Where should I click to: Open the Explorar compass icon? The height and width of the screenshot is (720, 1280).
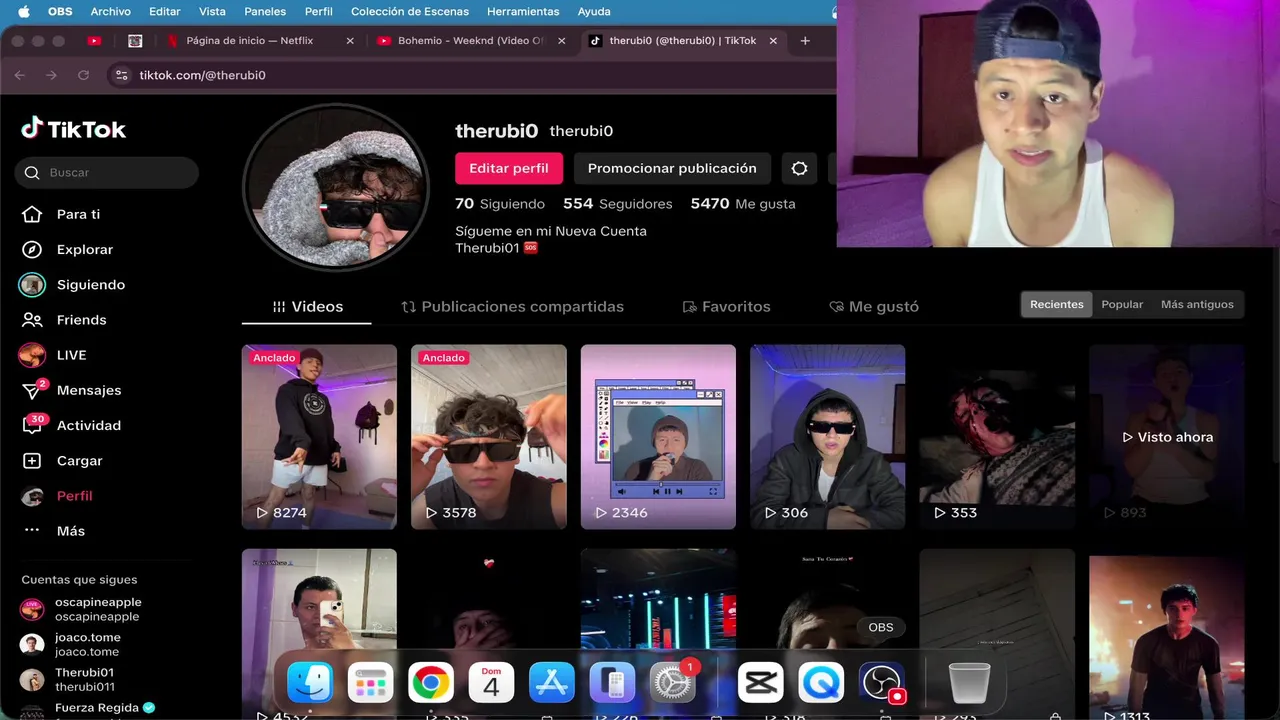point(32,249)
